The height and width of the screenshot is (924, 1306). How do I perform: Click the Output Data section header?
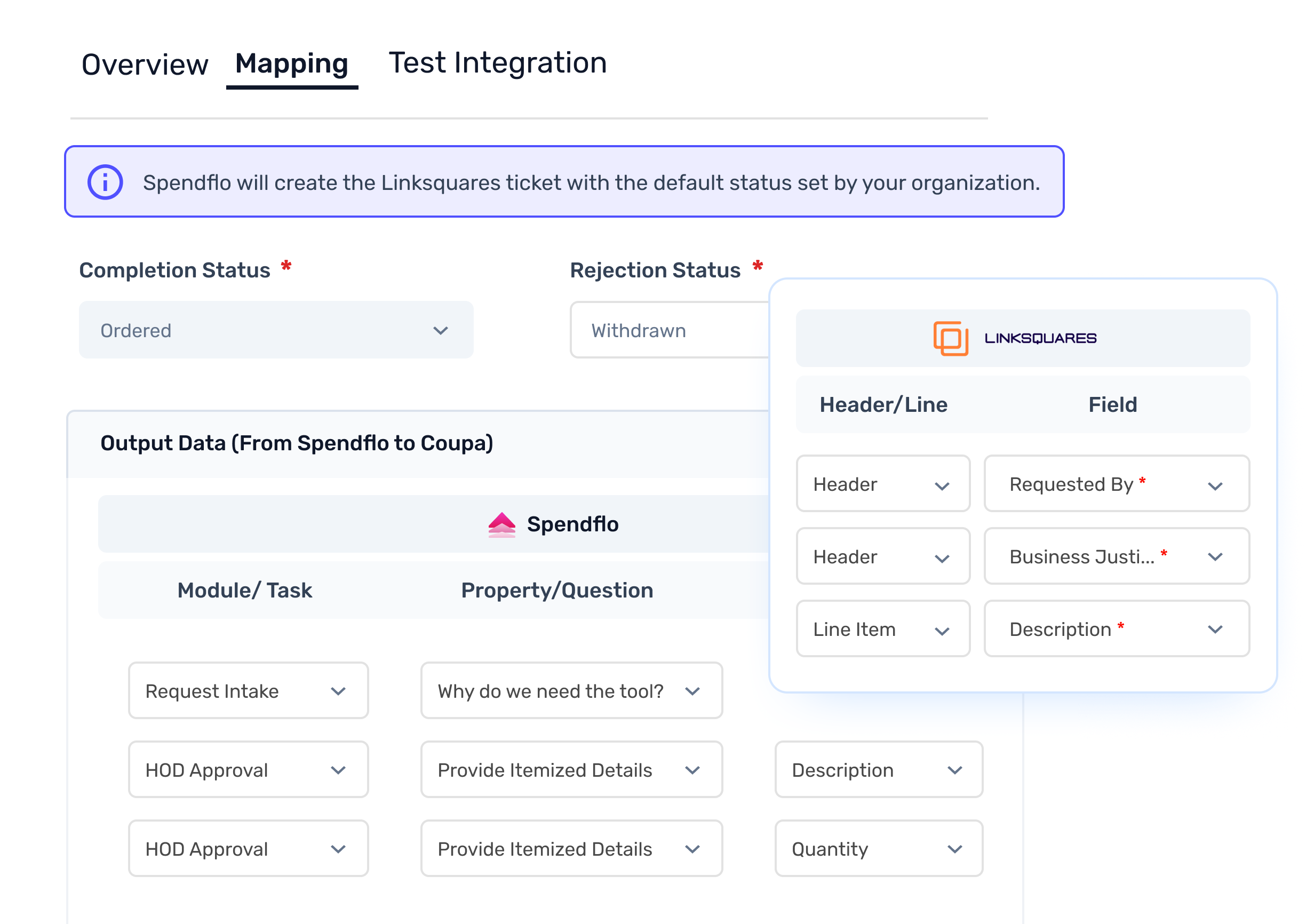297,443
